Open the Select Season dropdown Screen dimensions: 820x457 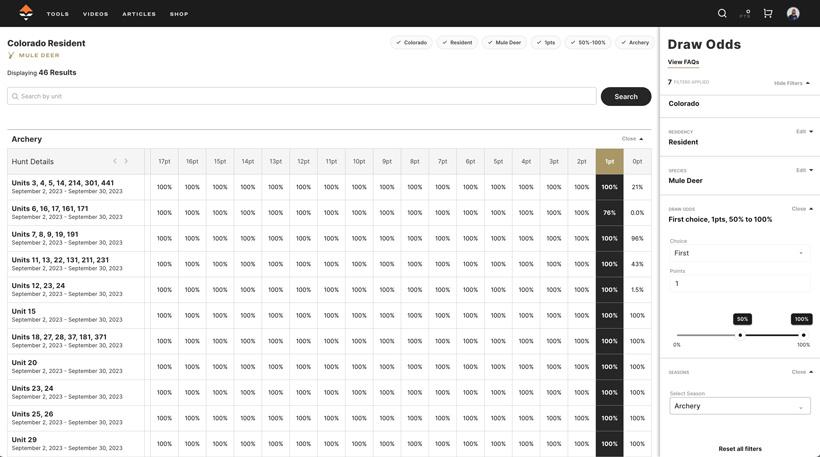[739, 406]
